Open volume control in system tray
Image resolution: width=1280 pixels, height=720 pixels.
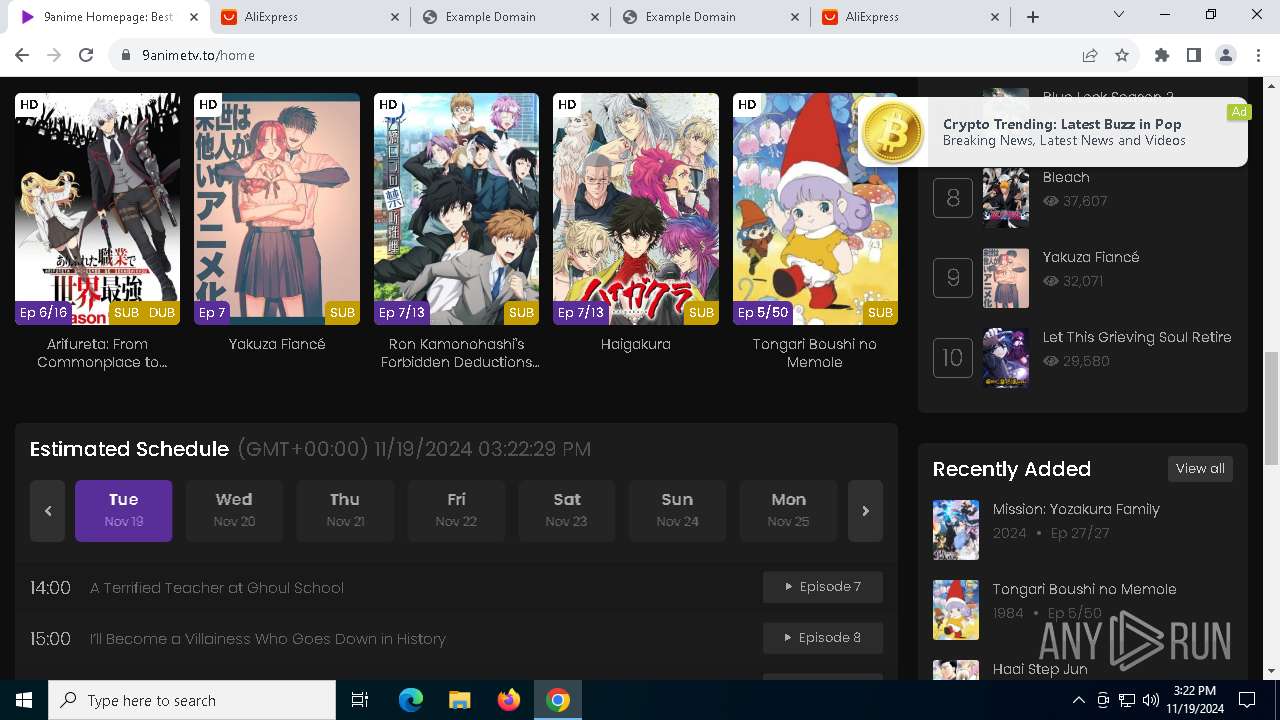coord(1151,700)
